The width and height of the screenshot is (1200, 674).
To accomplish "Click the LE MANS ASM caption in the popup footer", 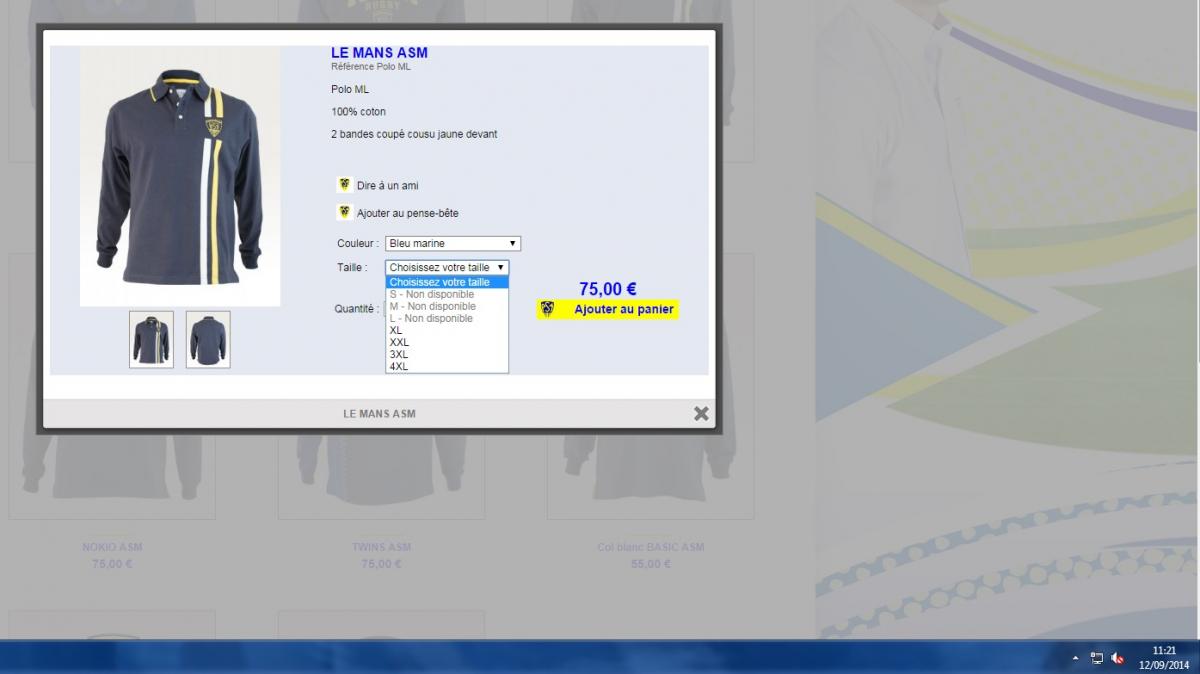I will point(379,413).
